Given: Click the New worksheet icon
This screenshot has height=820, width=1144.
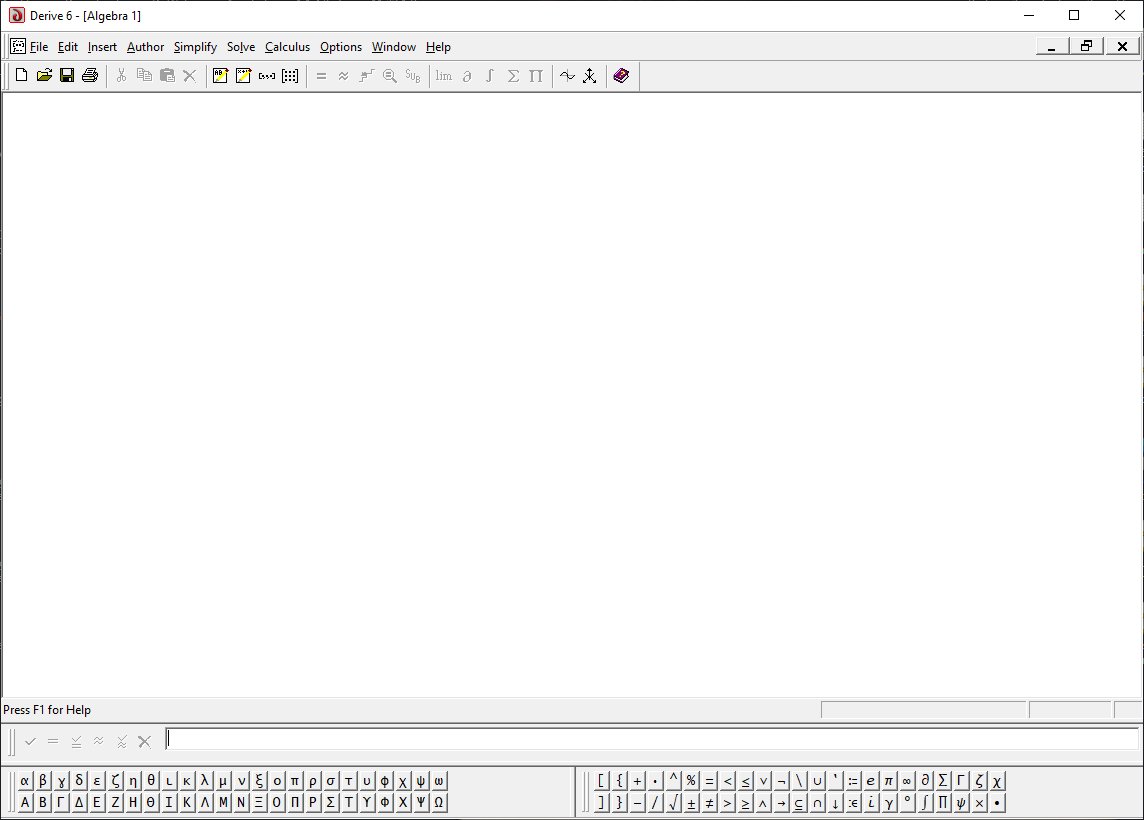Looking at the screenshot, I should pos(21,76).
